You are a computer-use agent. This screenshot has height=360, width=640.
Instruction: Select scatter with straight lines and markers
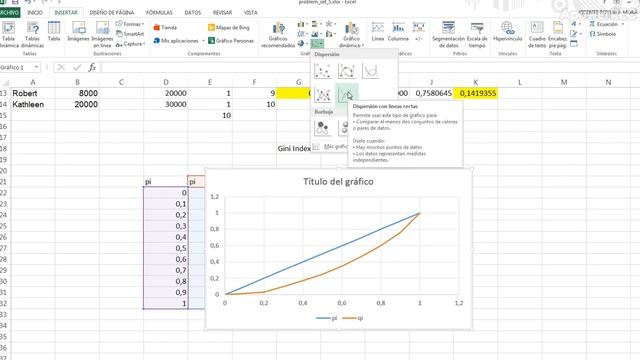[322, 95]
